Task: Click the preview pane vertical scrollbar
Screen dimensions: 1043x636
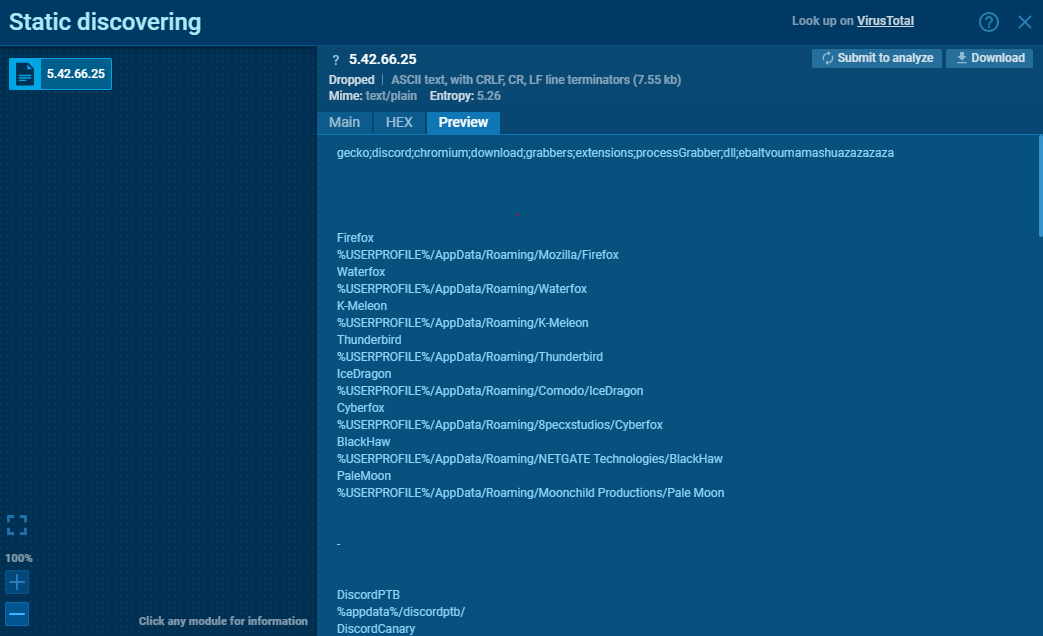Action: pos(1040,185)
